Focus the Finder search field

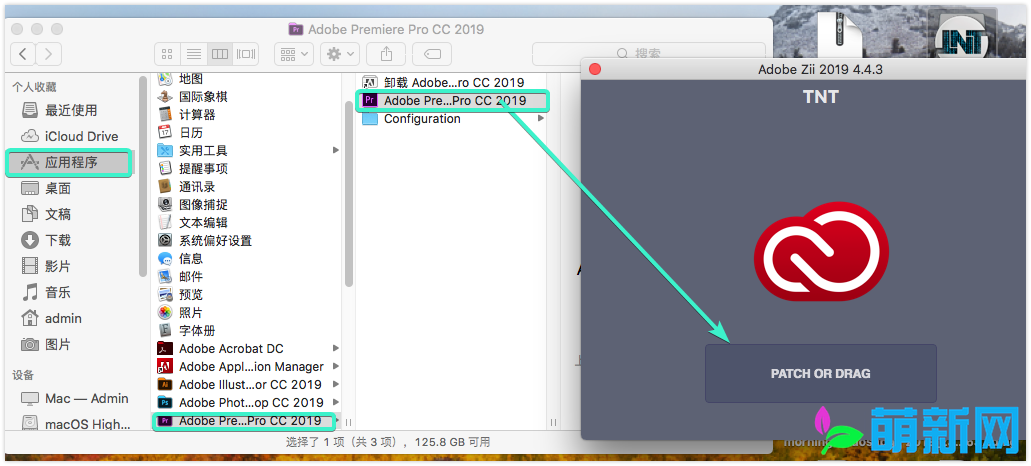point(648,54)
